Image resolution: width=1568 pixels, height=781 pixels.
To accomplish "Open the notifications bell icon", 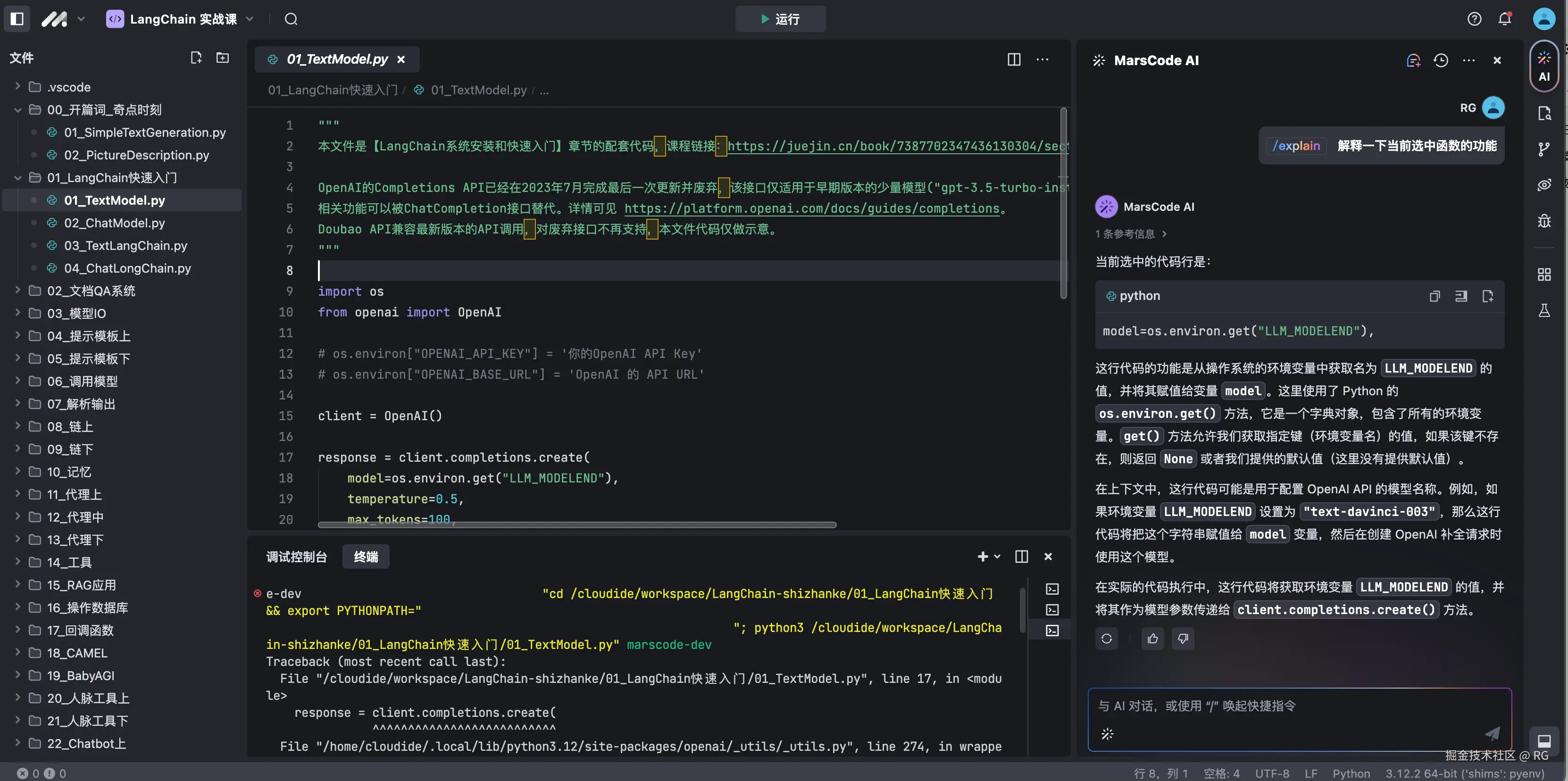I will 1505,19.
